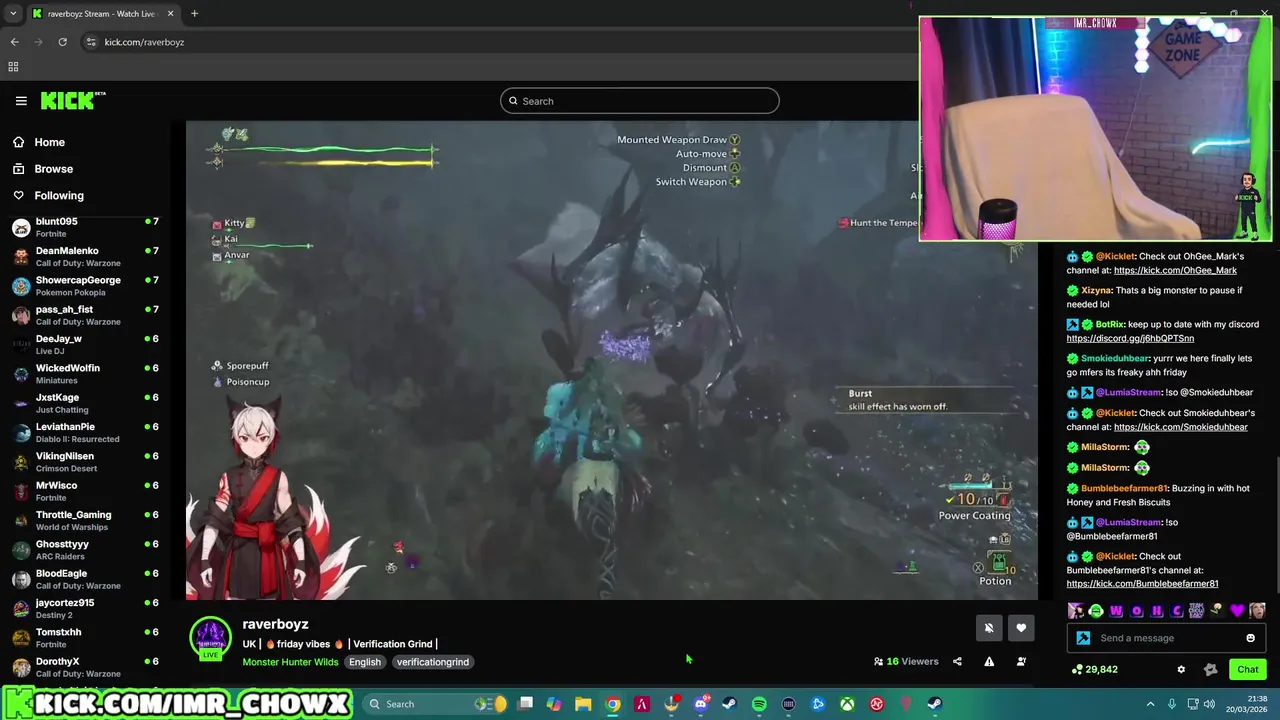Select BloodEagle in the following list
The image size is (1280, 720).
click(x=85, y=579)
